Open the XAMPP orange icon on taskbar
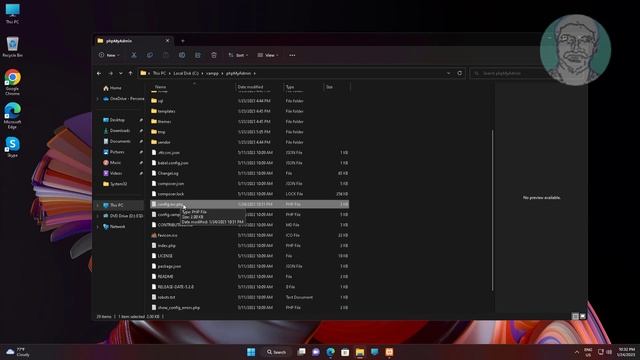The width and height of the screenshot is (640, 360). click(389, 352)
